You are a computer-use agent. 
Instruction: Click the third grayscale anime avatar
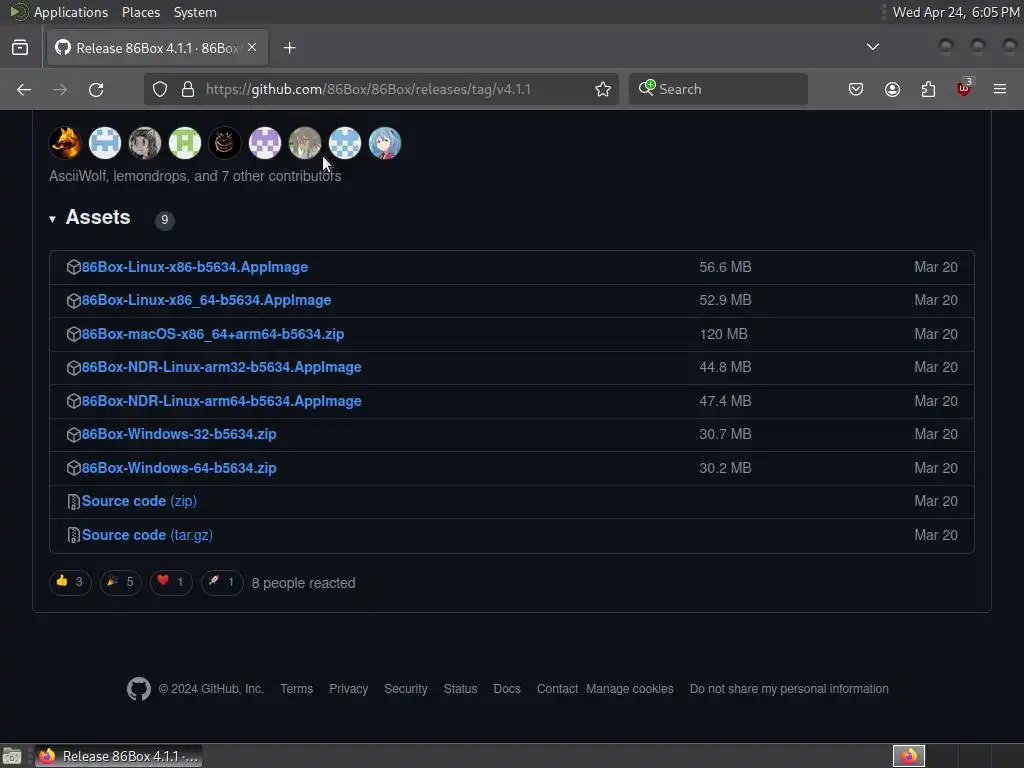[145, 143]
